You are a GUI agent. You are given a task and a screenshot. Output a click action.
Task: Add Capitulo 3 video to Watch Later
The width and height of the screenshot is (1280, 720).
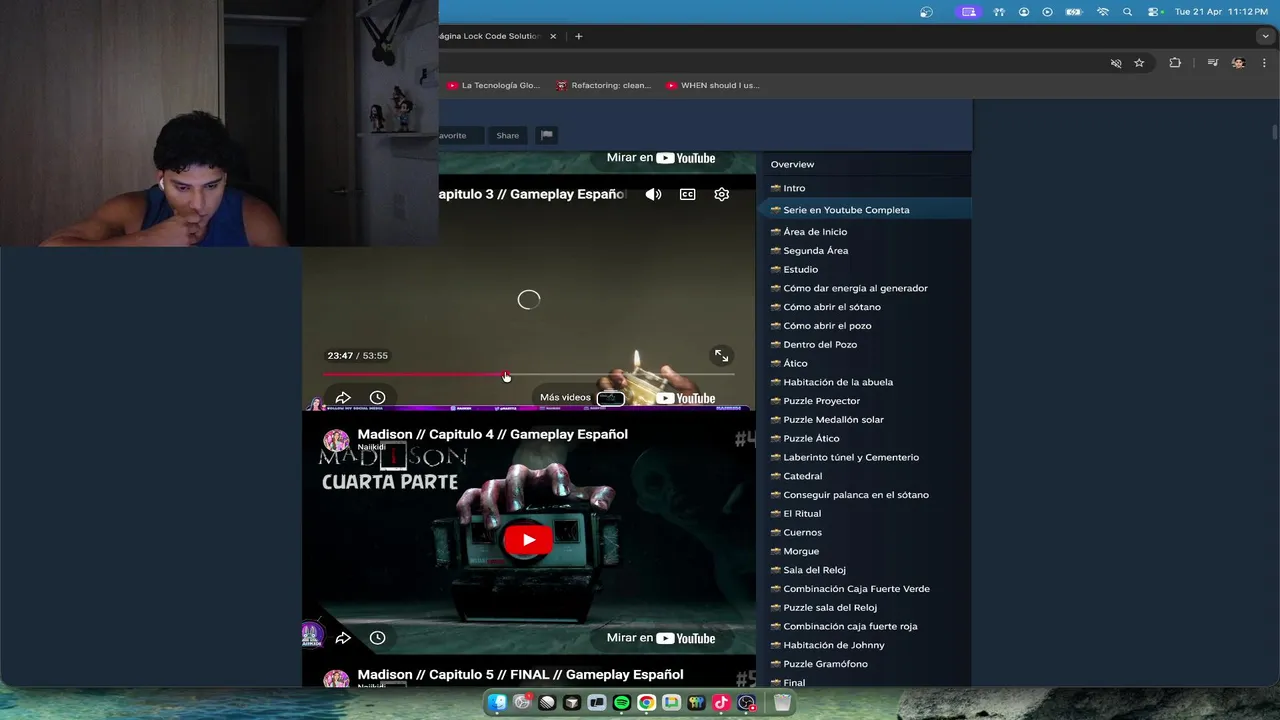pos(377,397)
